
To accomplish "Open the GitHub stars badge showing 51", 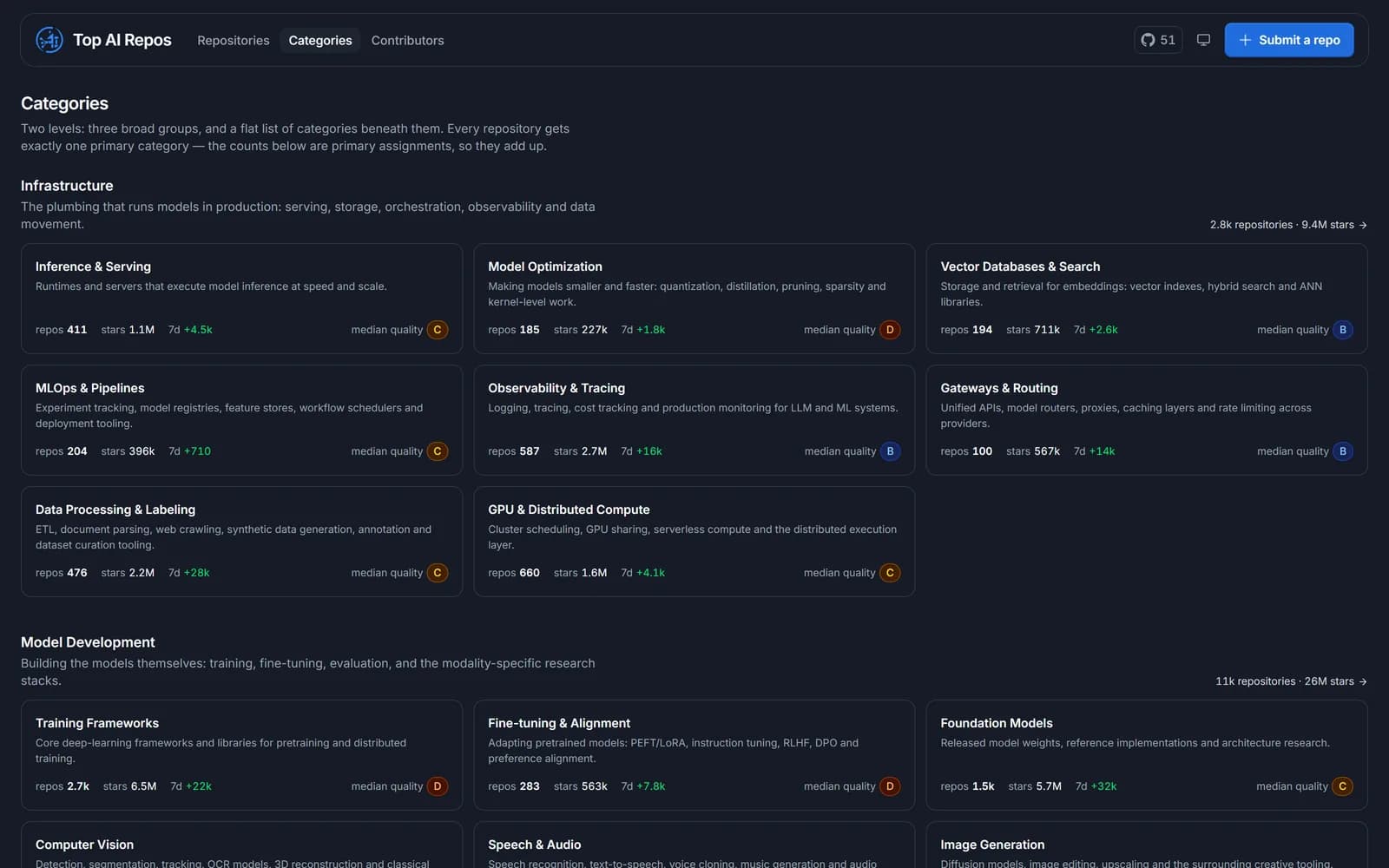I will (1158, 40).
